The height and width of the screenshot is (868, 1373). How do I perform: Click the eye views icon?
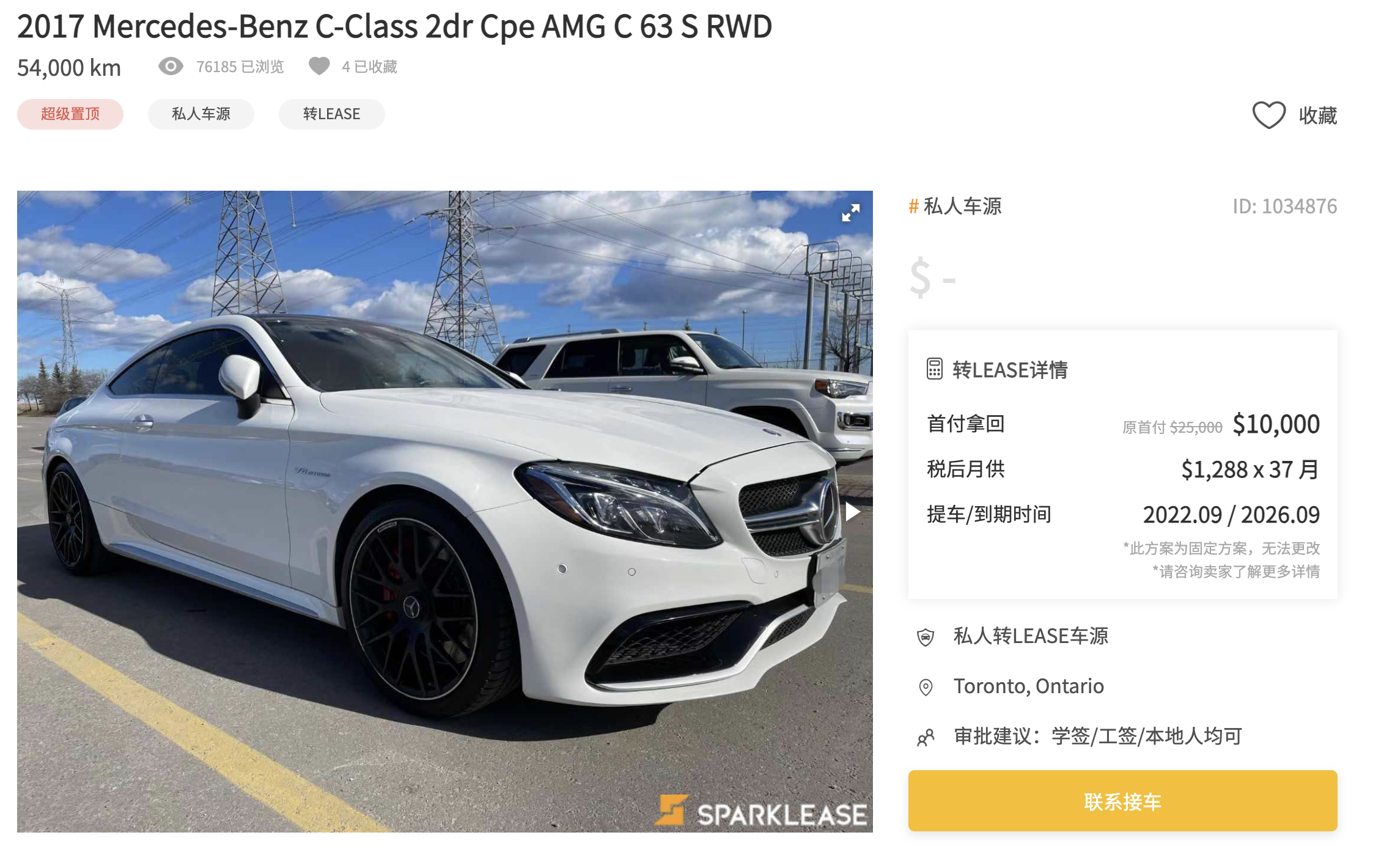tap(171, 66)
